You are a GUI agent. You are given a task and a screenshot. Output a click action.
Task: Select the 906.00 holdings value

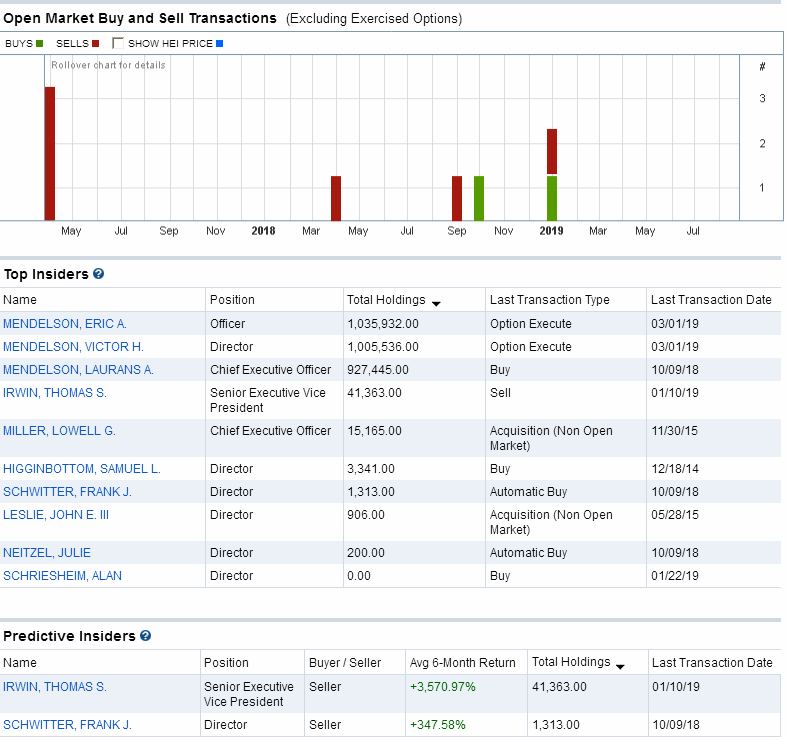(365, 515)
